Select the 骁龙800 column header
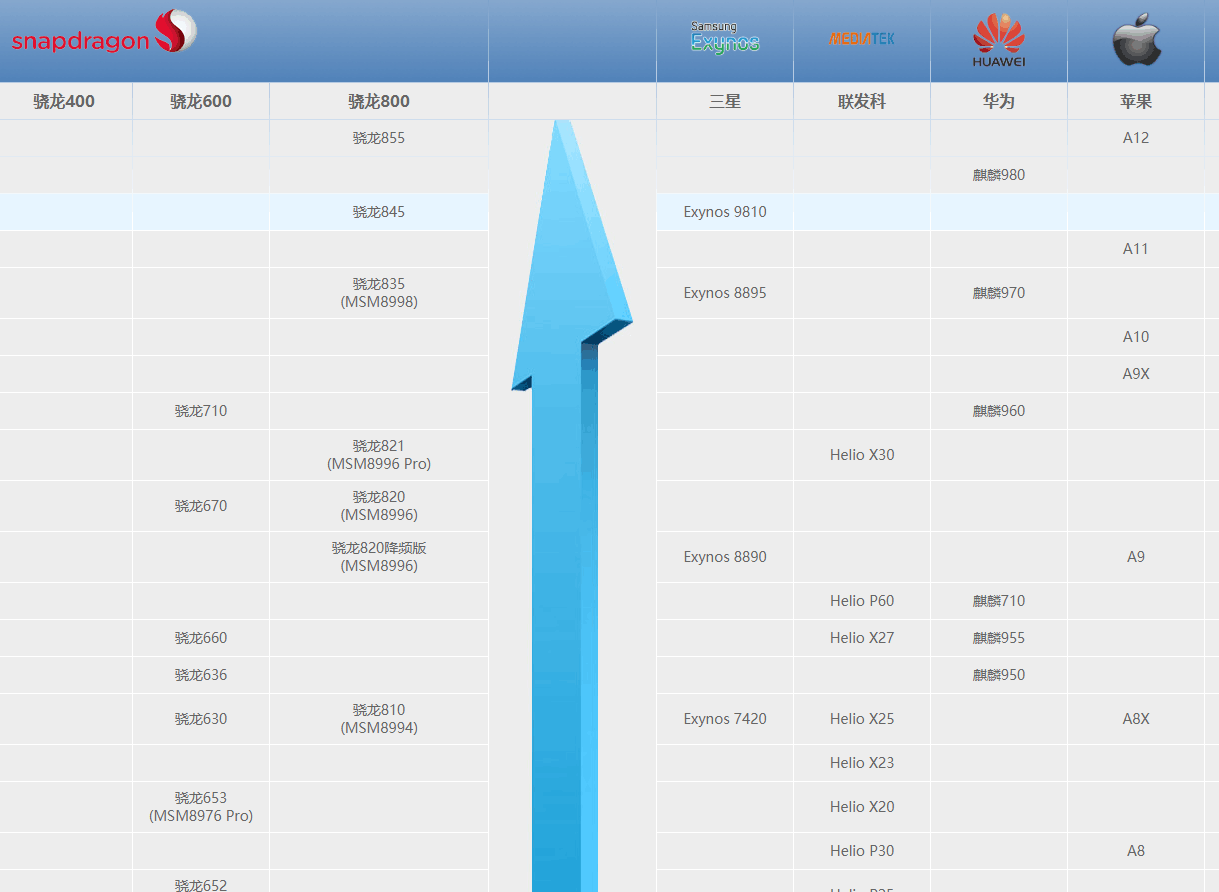This screenshot has width=1219, height=892. coord(379,101)
